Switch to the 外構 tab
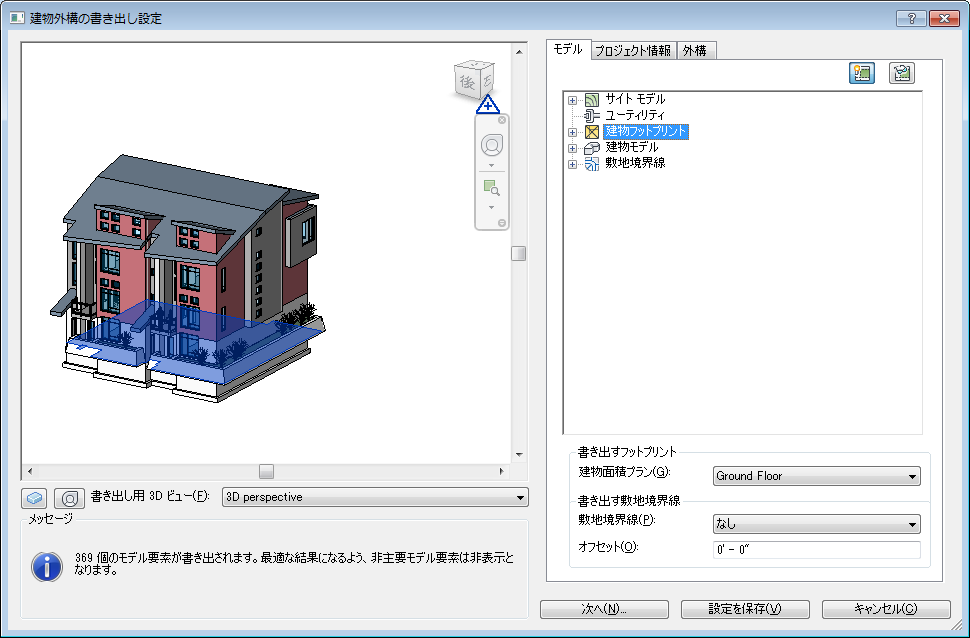Screen dimensions: 970x638 [x=695, y=51]
